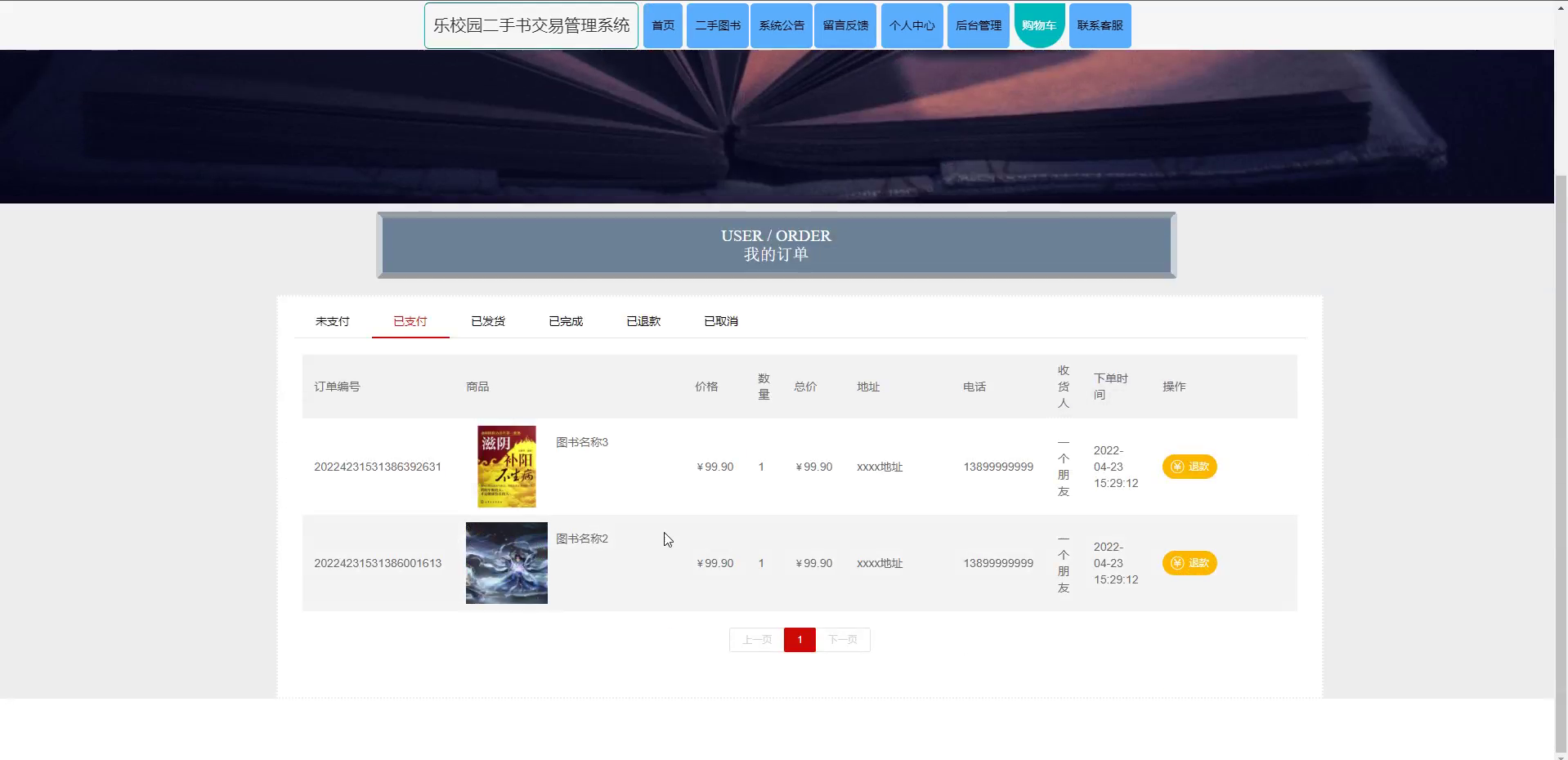
Task: Switch to the 未支付 orders tab
Action: pos(333,321)
